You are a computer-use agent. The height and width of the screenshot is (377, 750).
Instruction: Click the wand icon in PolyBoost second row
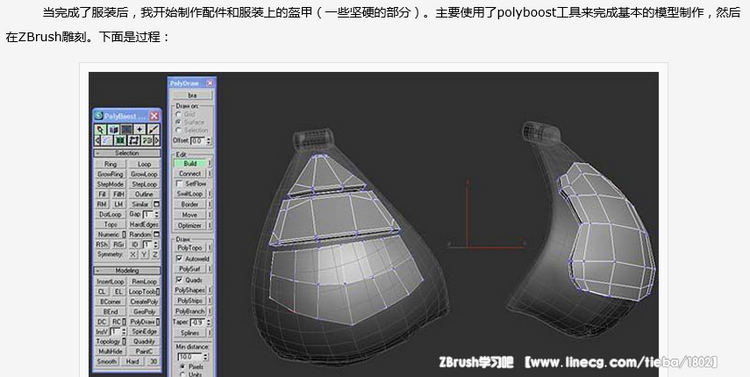[x=107, y=141]
